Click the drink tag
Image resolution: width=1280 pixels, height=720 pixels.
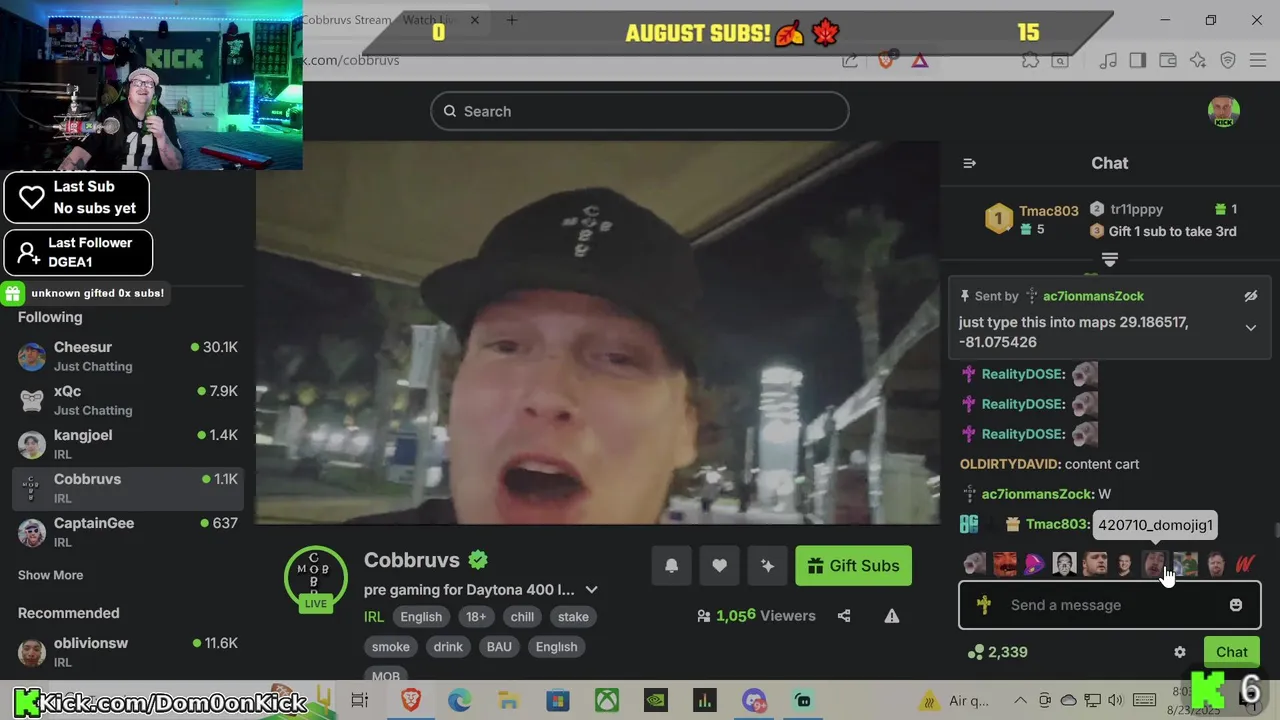(x=448, y=647)
